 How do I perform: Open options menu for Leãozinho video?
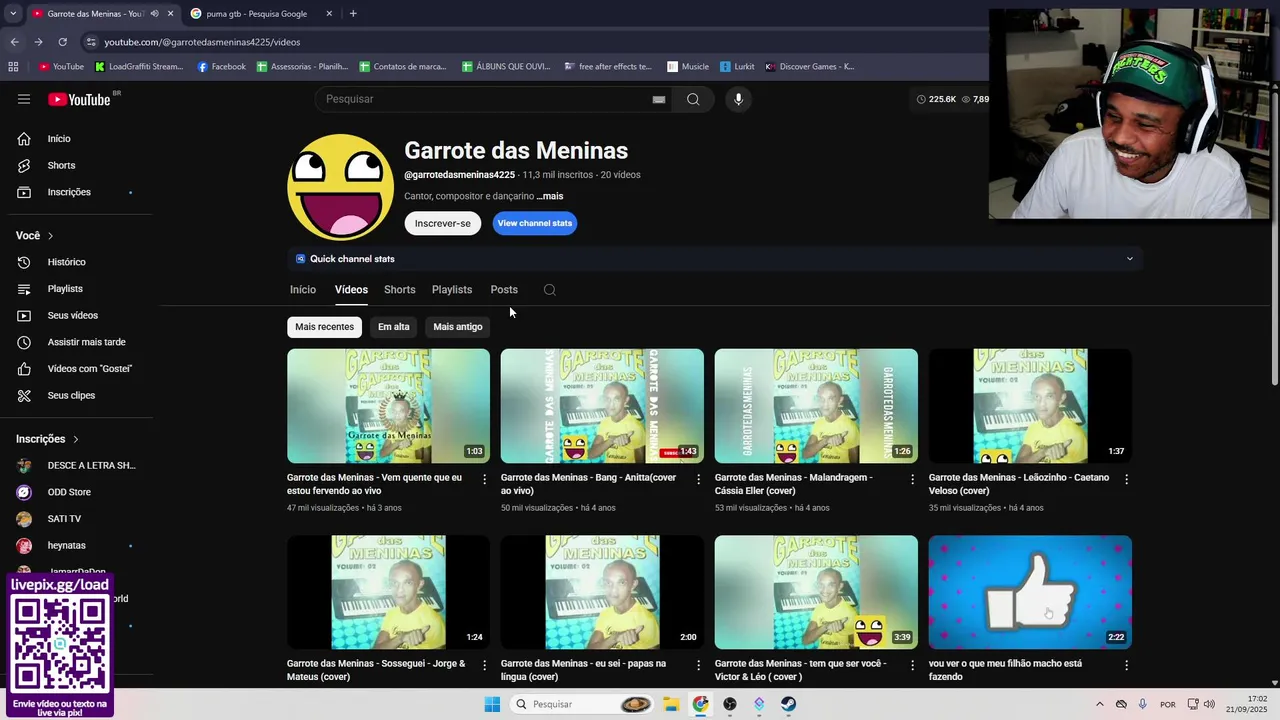point(1126,479)
